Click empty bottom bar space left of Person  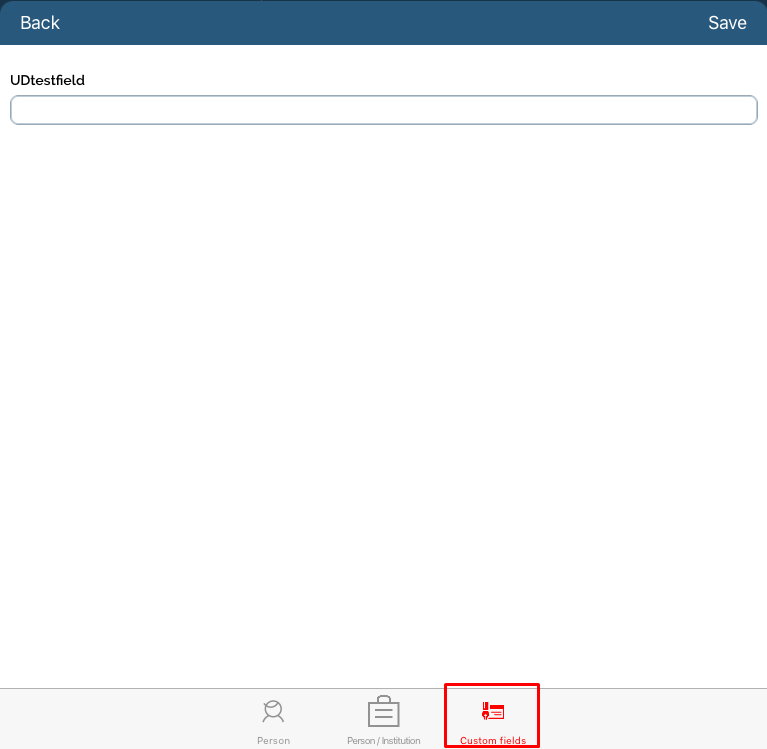[x=120, y=718]
